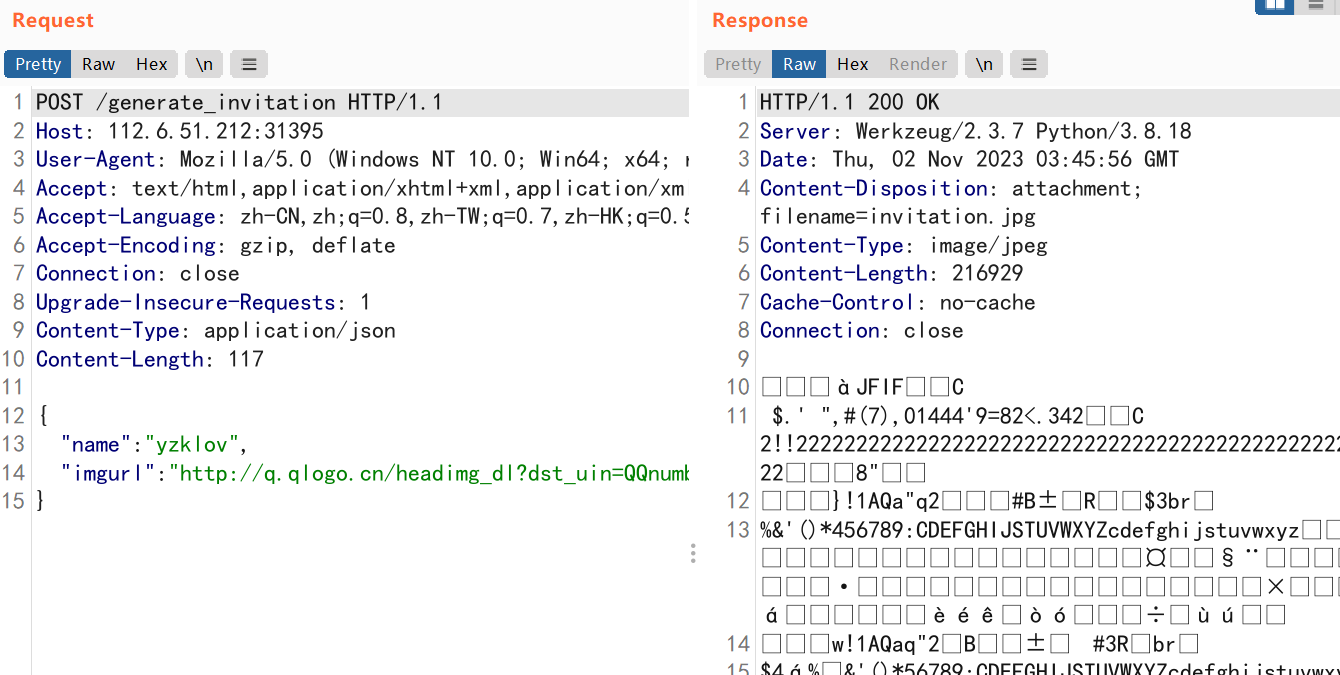The image size is (1340, 675).
Task: Open Request panel hamburger options menu
Action: pyautogui.click(x=249, y=64)
